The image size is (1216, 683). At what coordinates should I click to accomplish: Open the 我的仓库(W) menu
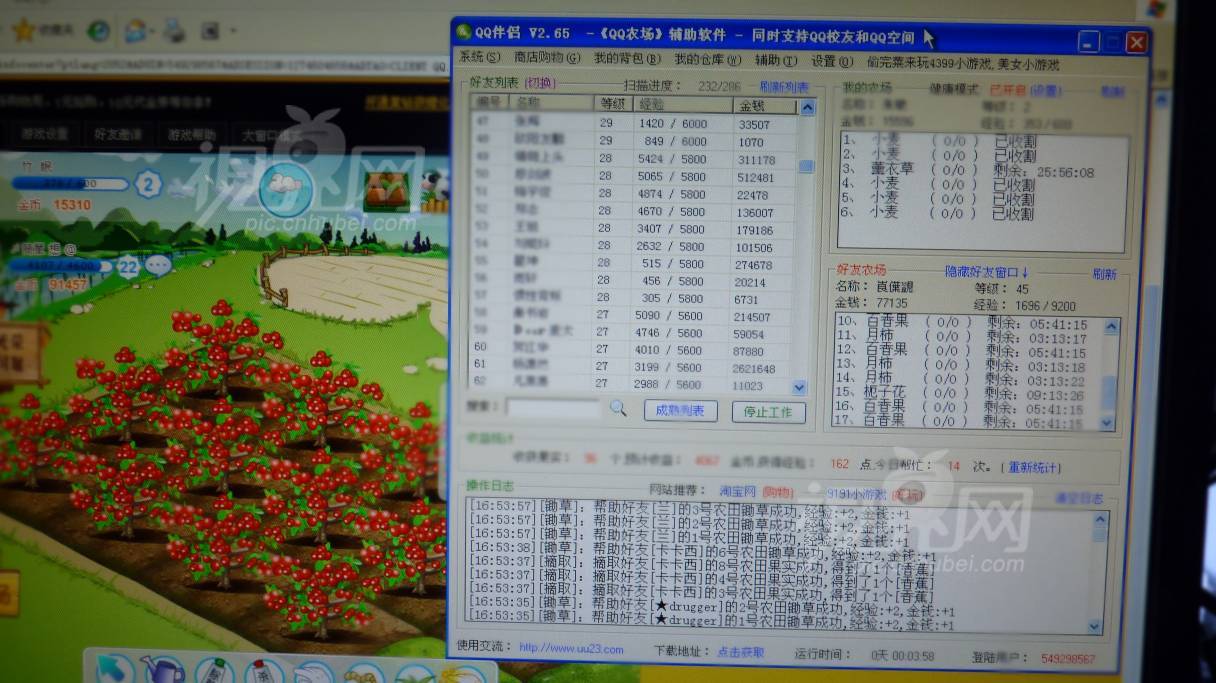pos(706,60)
